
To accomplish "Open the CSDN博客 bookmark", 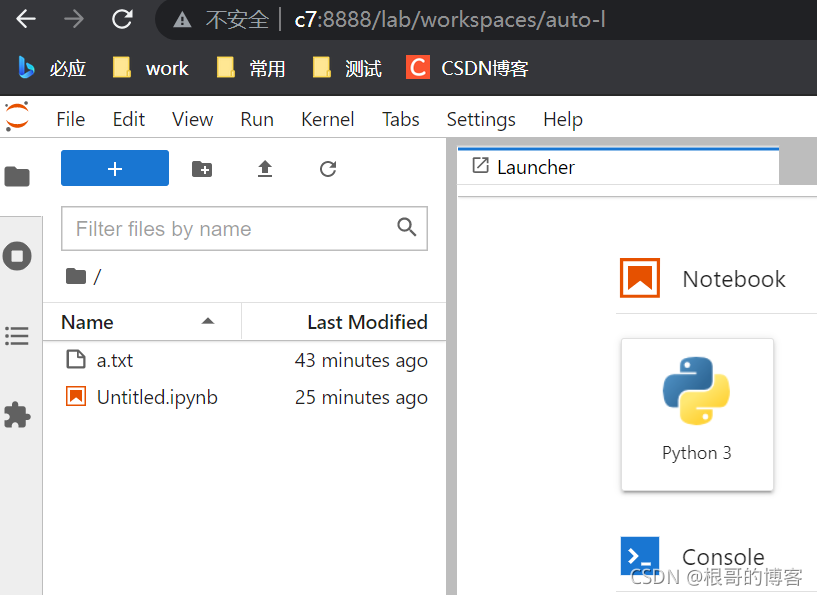I will coord(468,68).
